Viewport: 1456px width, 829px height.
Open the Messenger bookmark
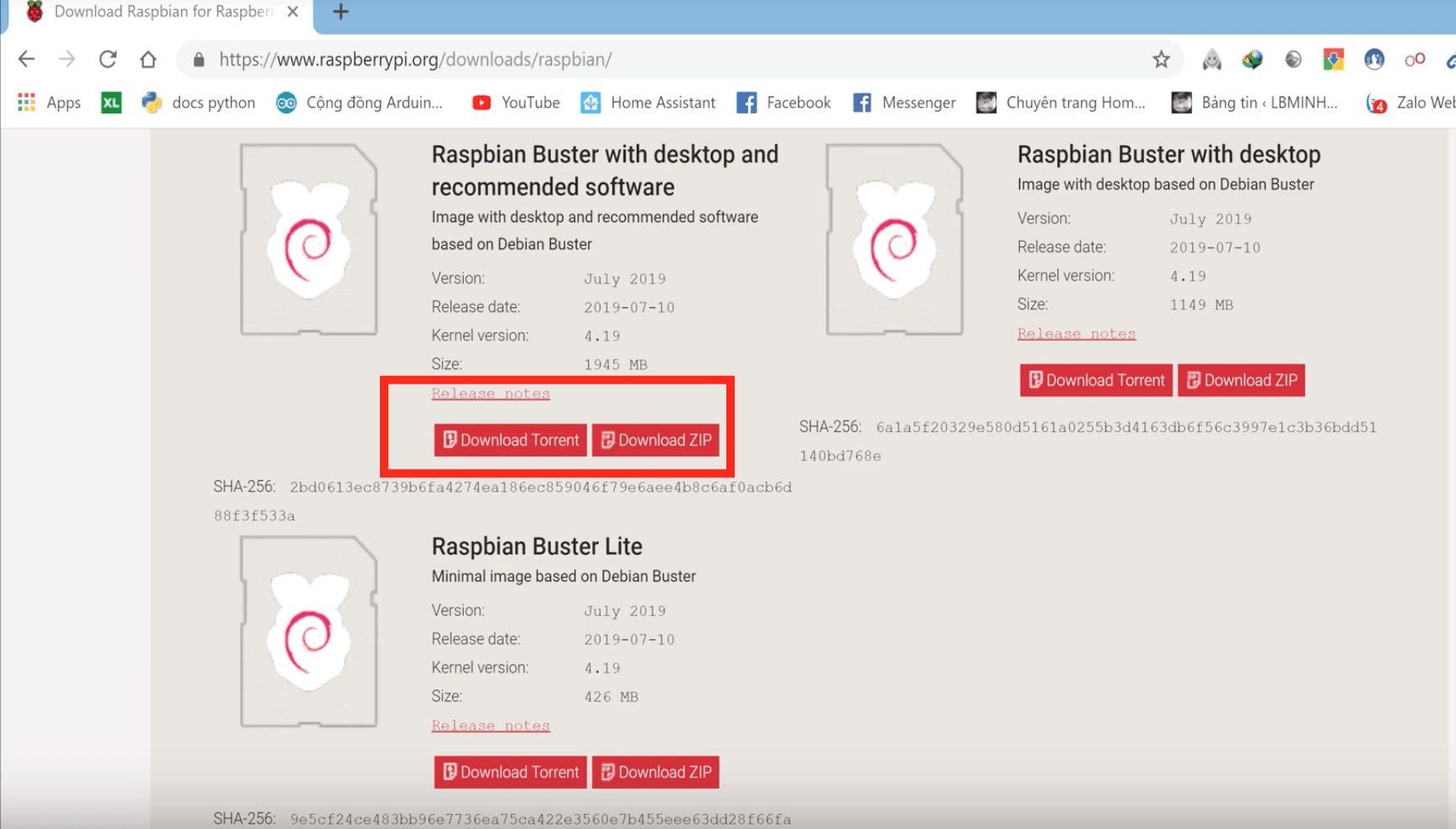pos(904,102)
